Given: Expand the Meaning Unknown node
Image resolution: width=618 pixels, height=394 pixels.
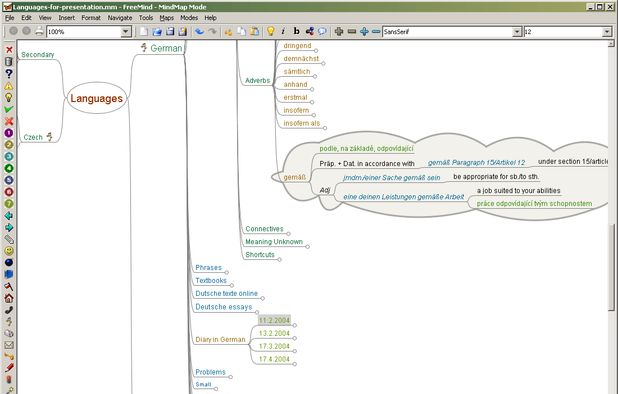Looking at the screenshot, I should [307, 247].
